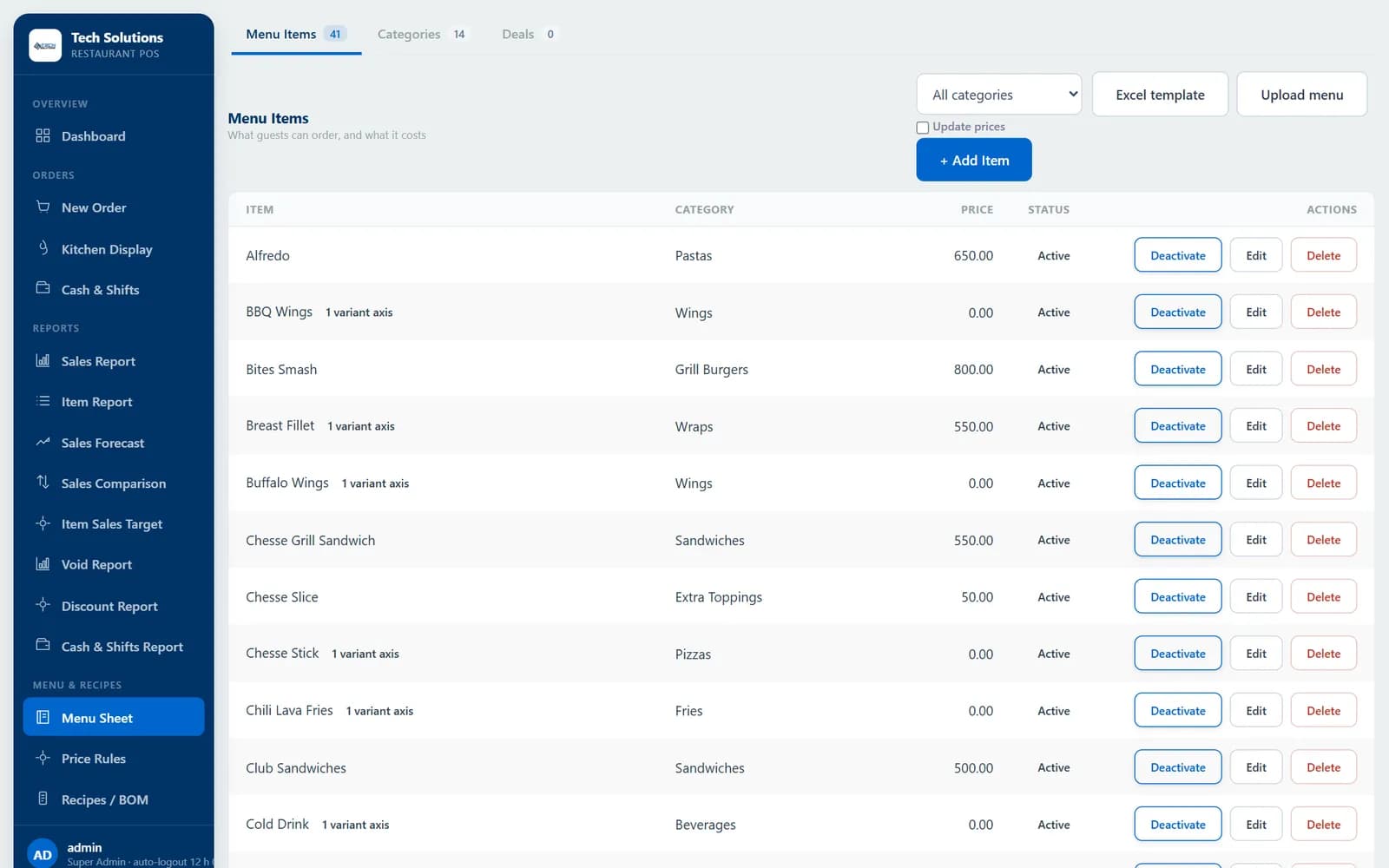
Task: Click the Sales Report chart icon
Action: (43, 360)
